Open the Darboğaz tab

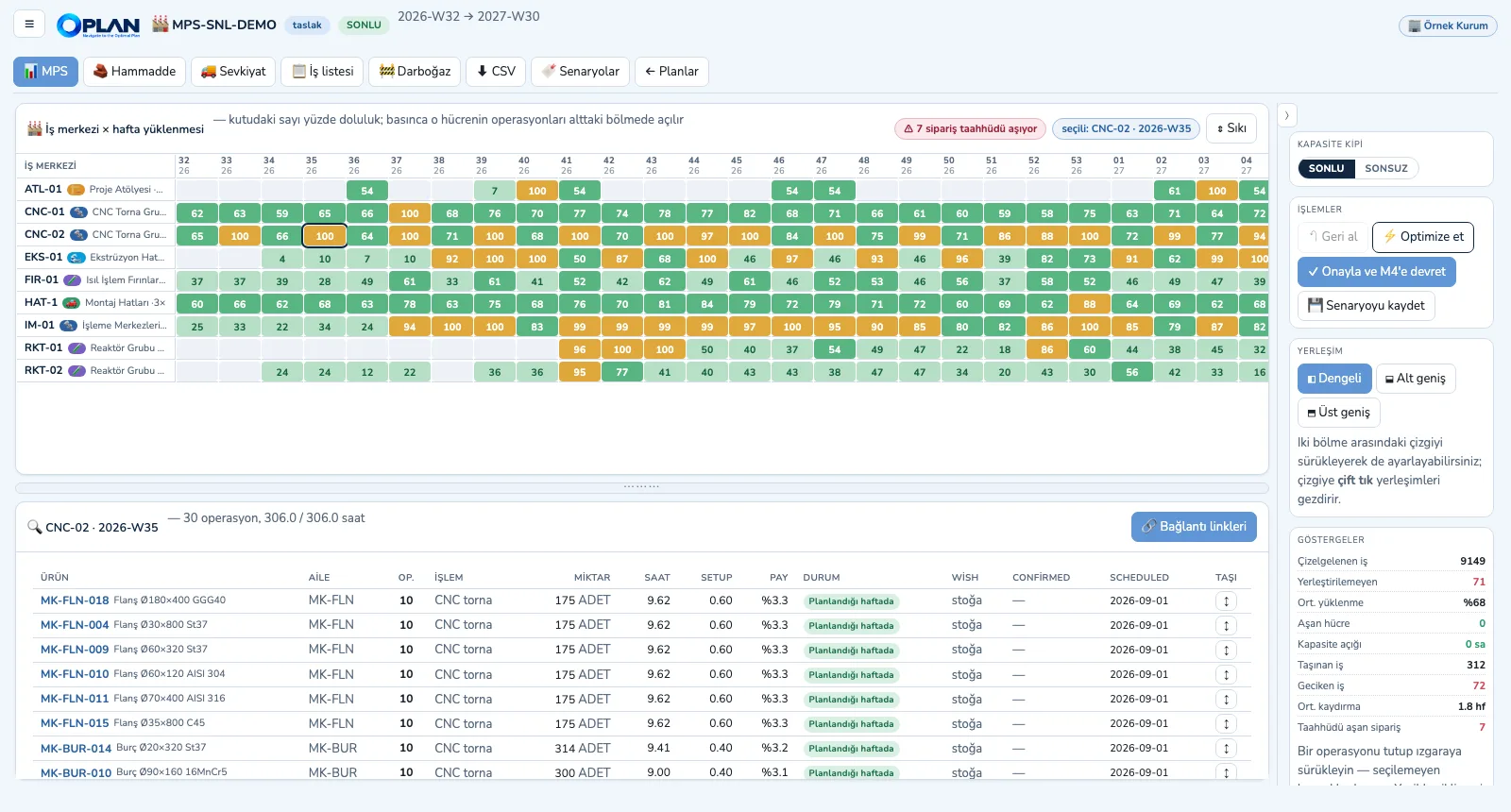[416, 72]
